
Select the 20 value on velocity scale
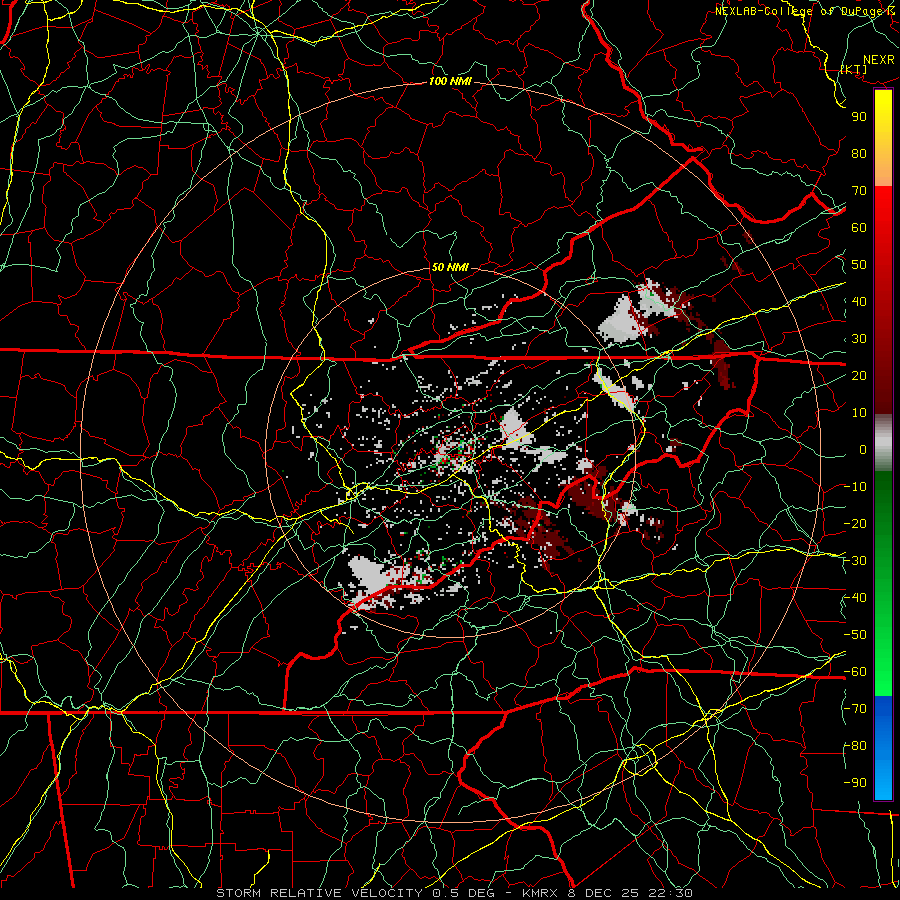pyautogui.click(x=859, y=375)
